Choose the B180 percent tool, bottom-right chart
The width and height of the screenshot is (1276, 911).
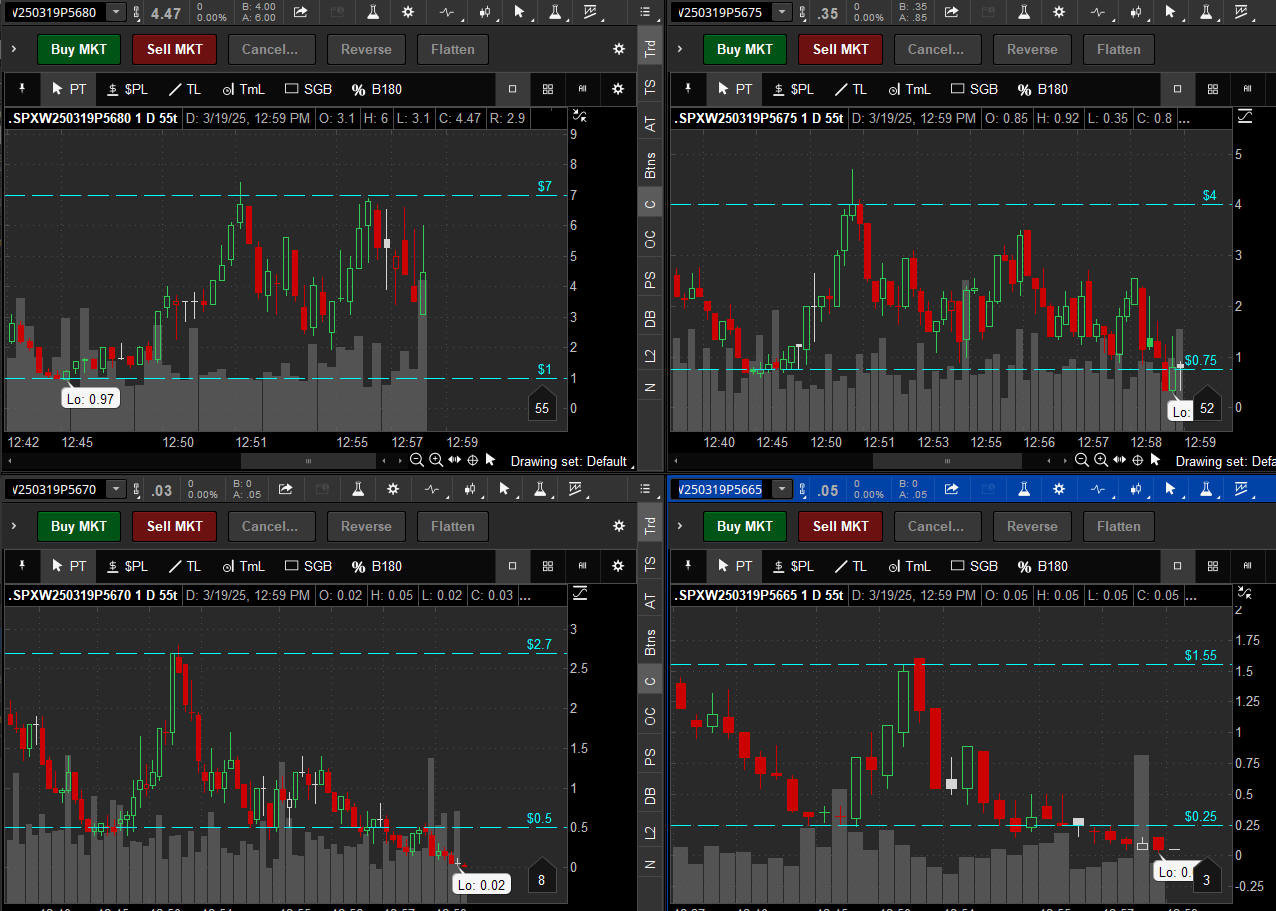tap(1041, 566)
